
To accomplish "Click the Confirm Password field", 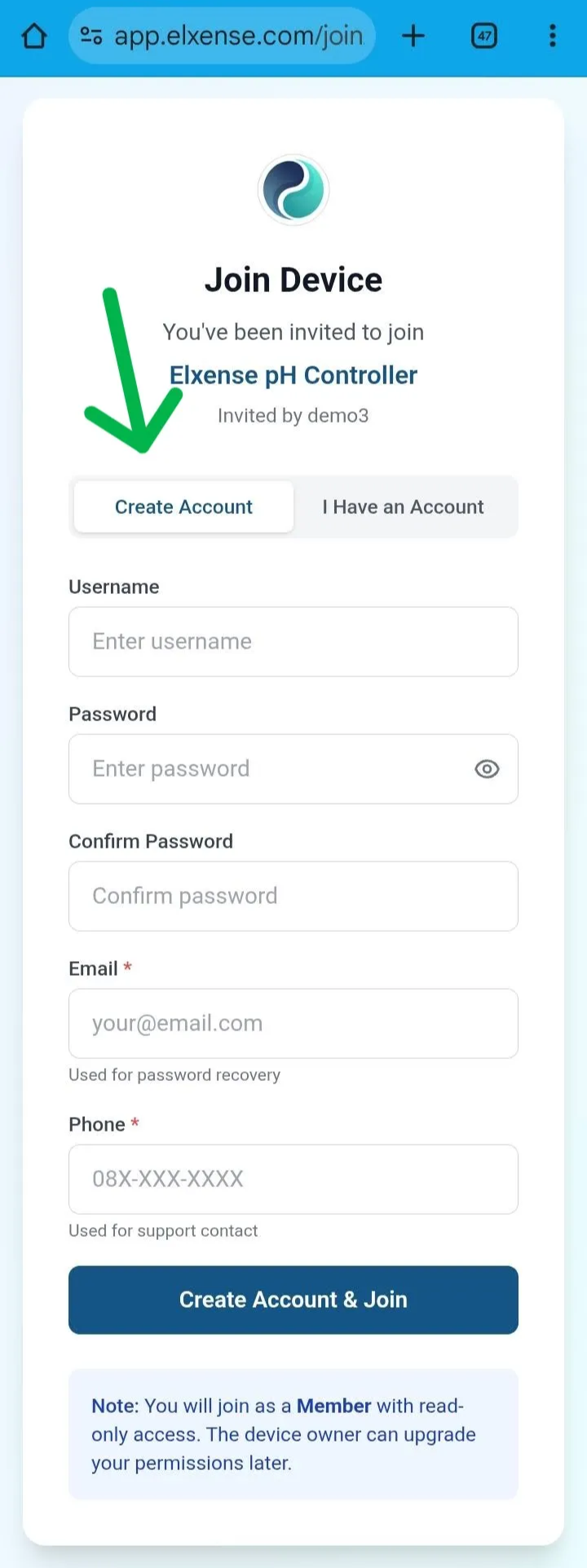I will pos(293,896).
